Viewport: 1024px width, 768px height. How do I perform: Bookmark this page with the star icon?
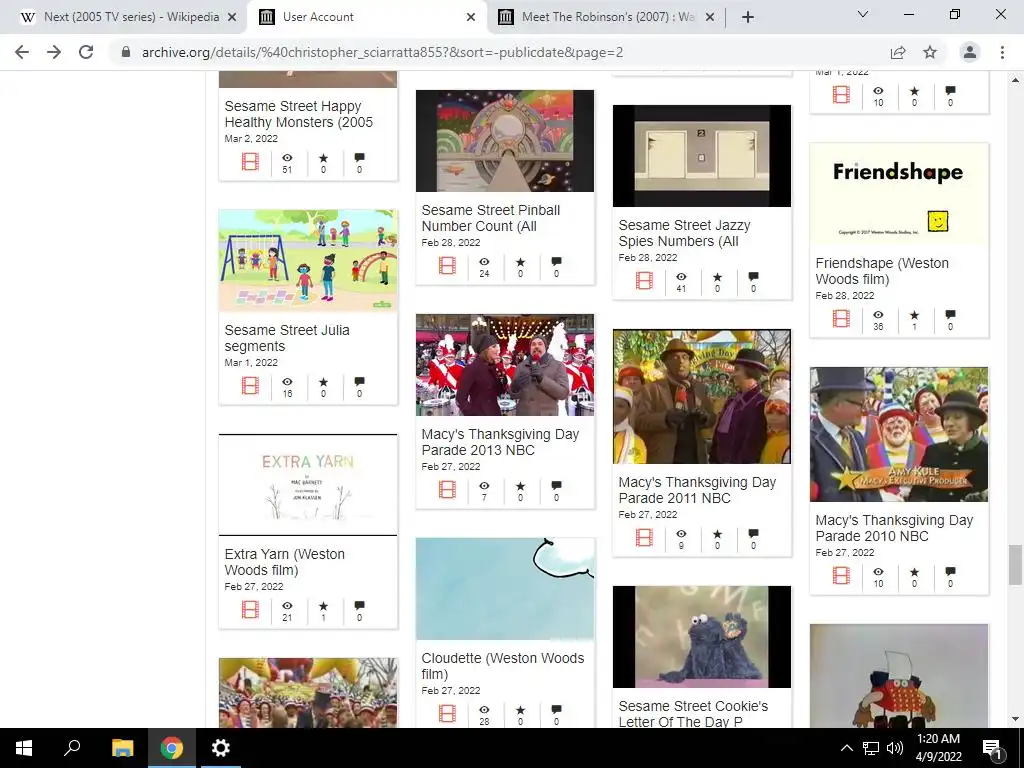(x=930, y=52)
